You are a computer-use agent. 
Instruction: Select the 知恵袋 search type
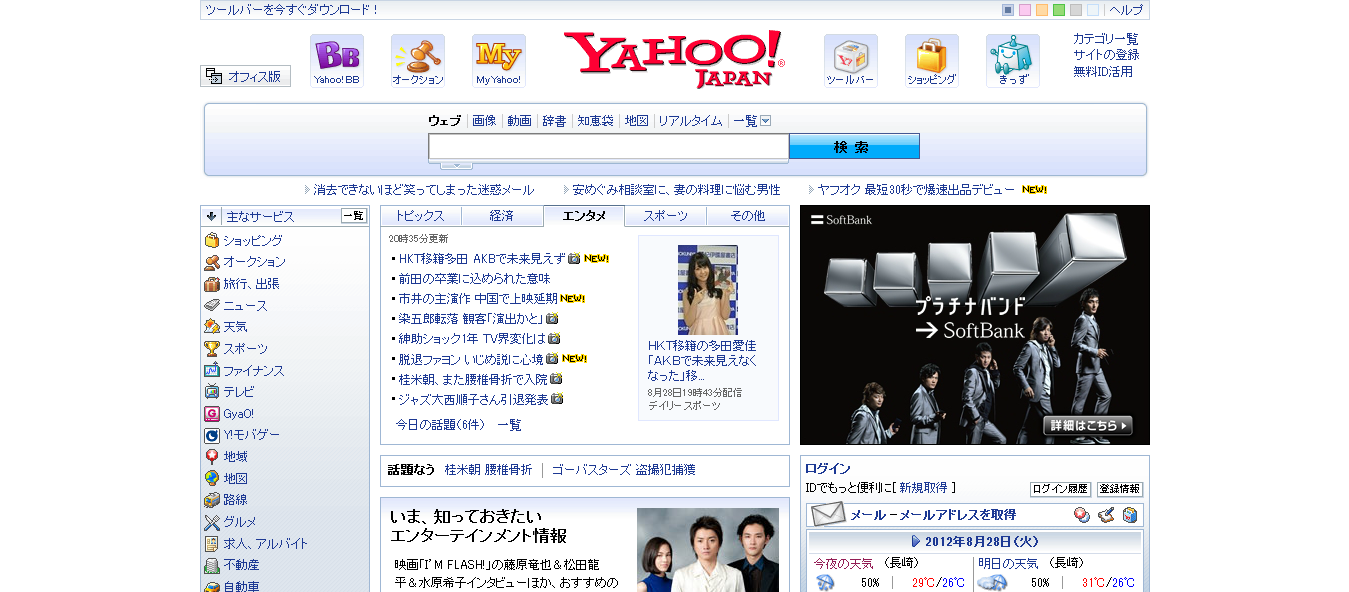click(x=595, y=121)
